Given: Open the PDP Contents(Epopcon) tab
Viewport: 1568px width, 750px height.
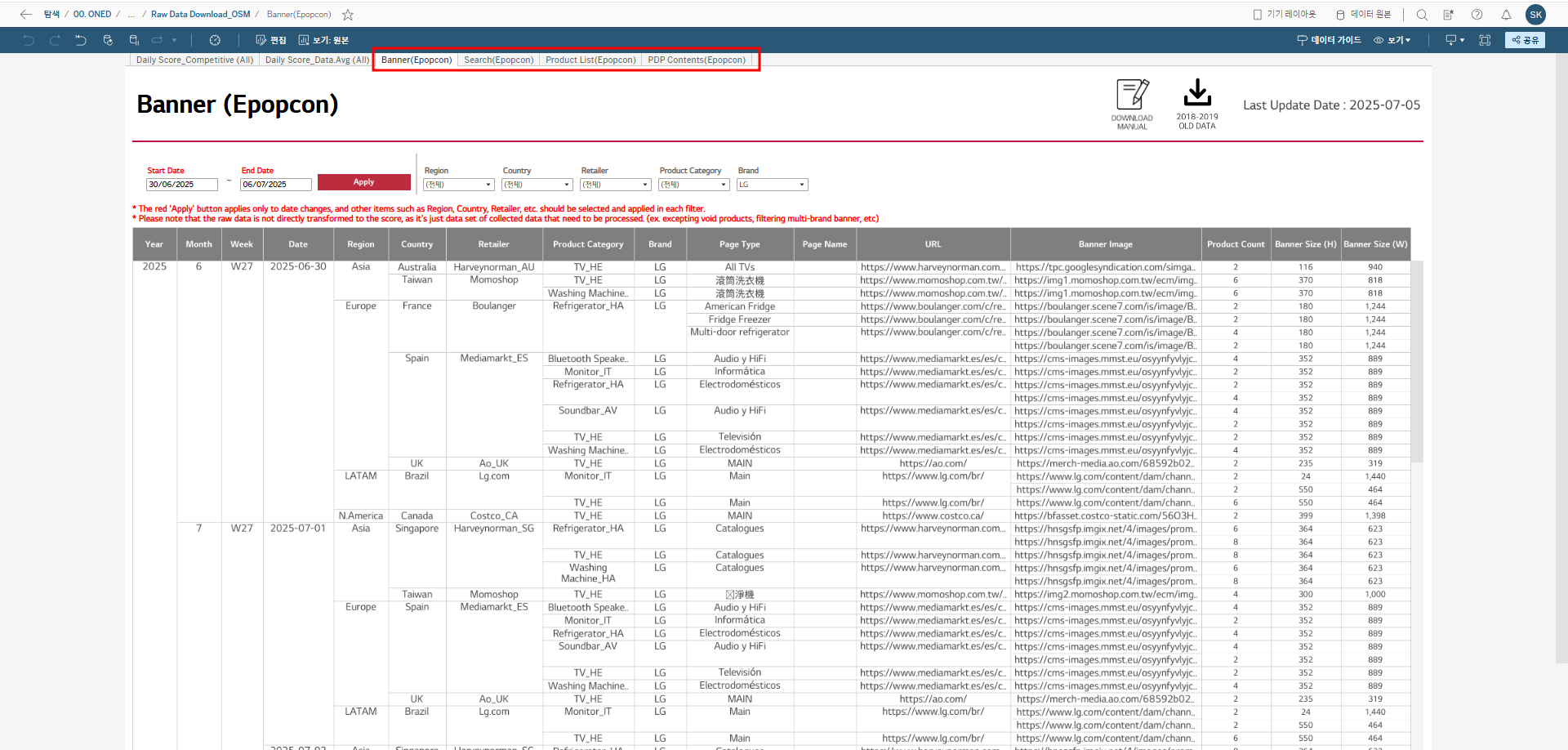Looking at the screenshot, I should 696,60.
